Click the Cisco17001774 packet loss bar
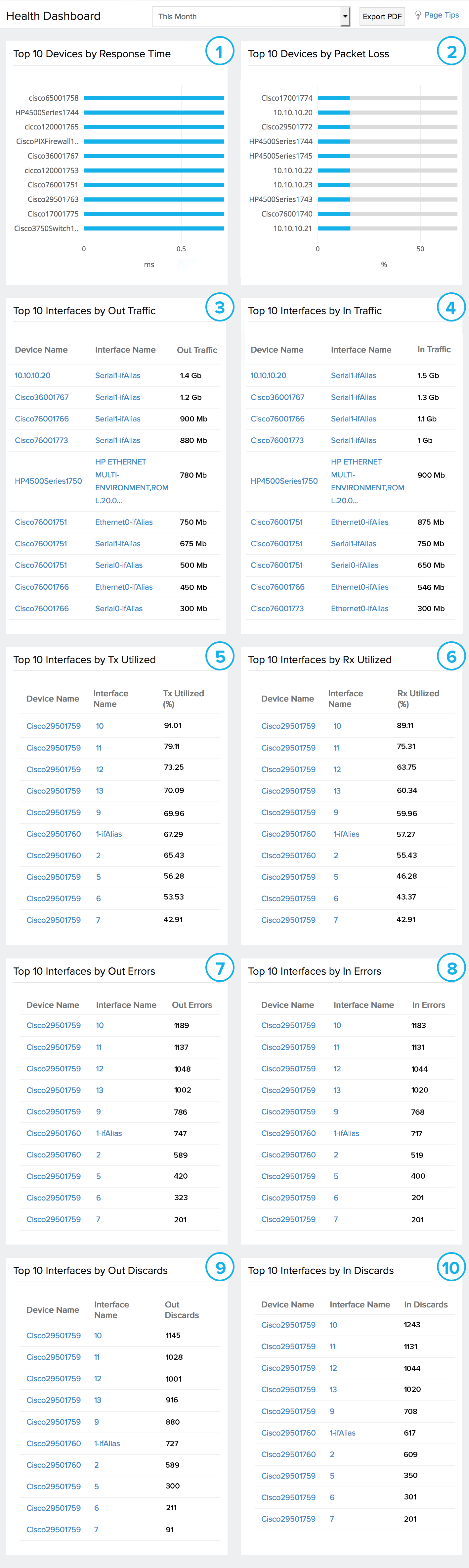Screen dimensions: 469x1568 click(x=333, y=98)
